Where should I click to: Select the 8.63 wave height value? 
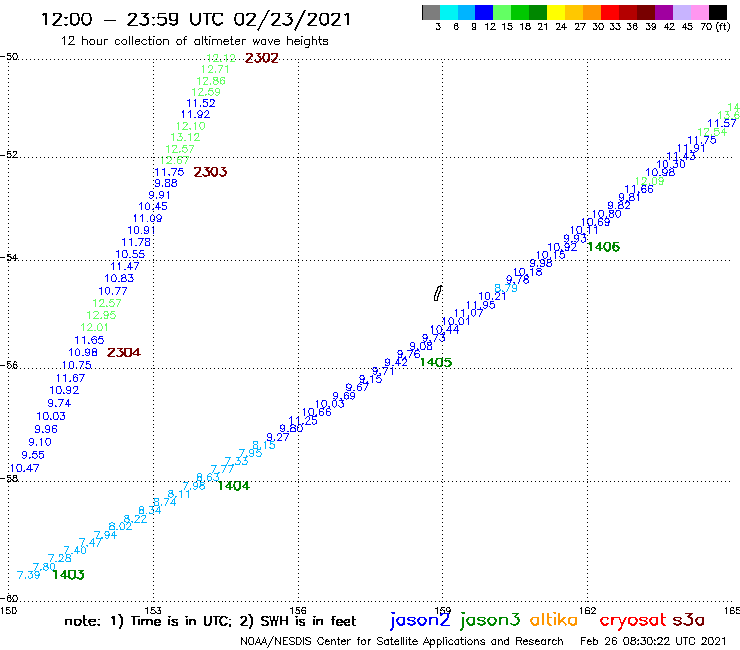208,477
